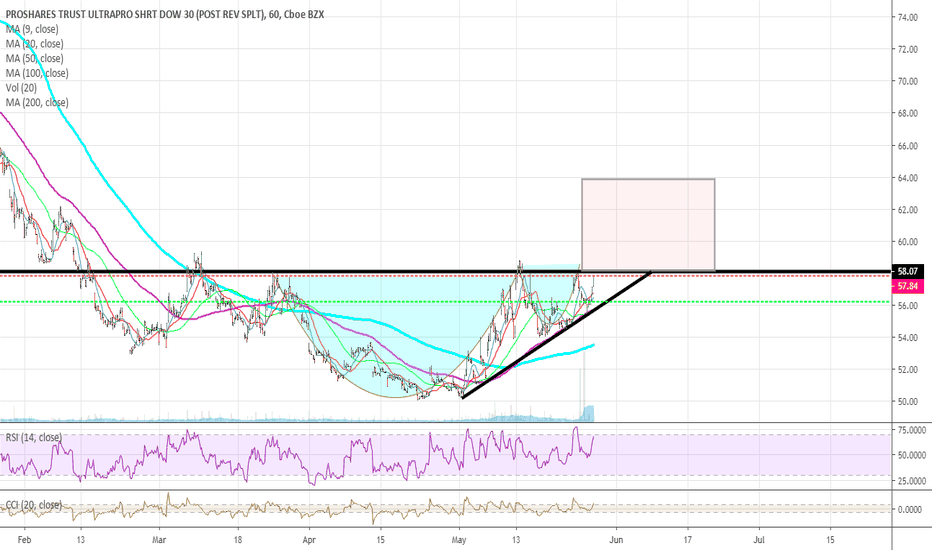Select the MA (50, close) indicator label
Viewport: 932px width, 550px height.
(34, 58)
